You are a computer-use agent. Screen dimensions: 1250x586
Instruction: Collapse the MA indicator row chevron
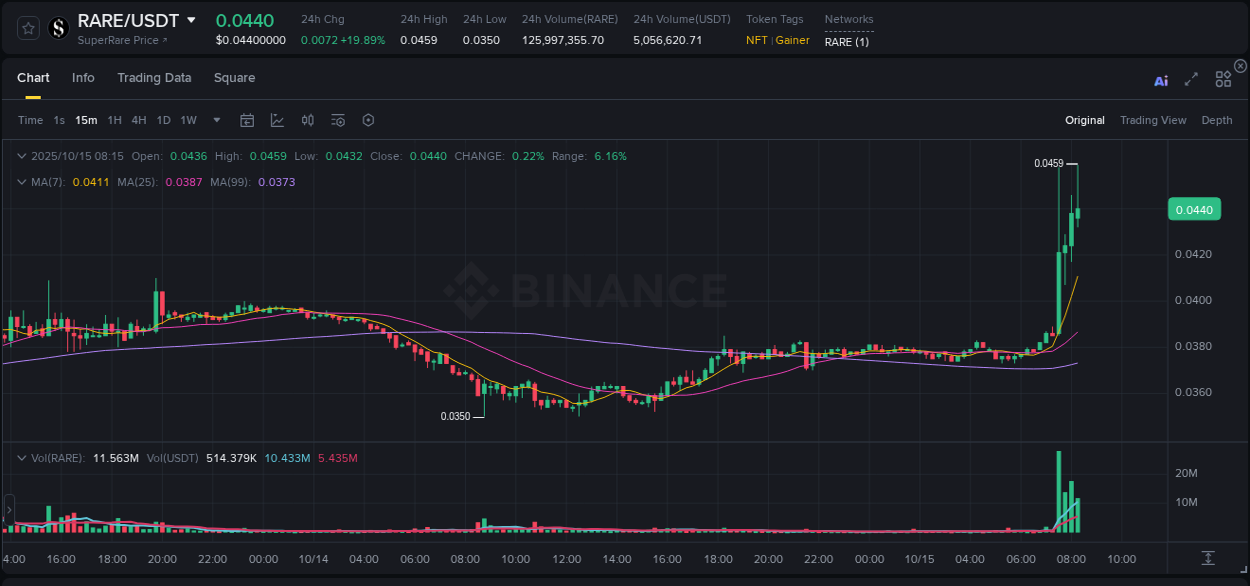[22, 182]
